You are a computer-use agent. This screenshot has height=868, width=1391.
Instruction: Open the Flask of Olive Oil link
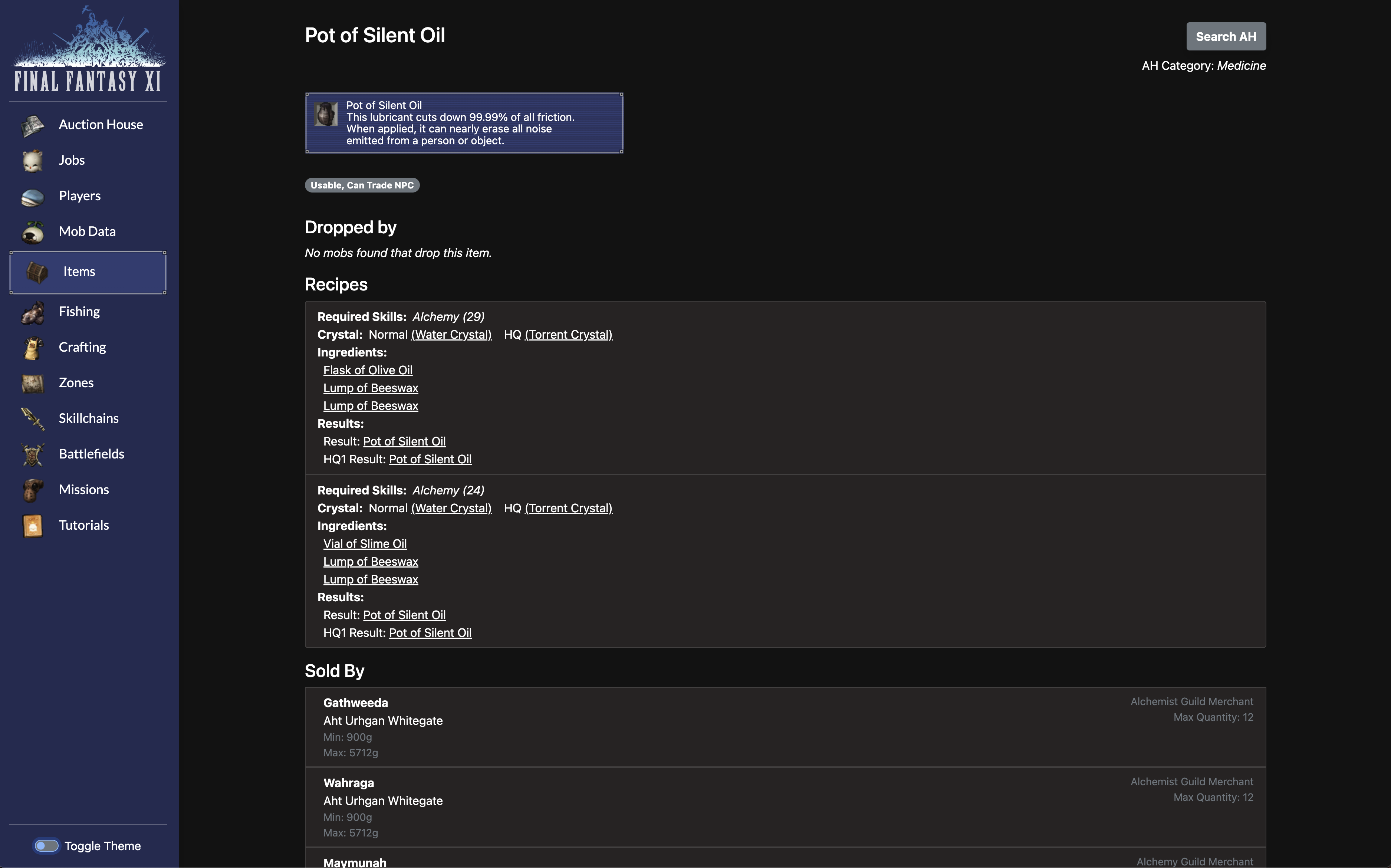(368, 370)
